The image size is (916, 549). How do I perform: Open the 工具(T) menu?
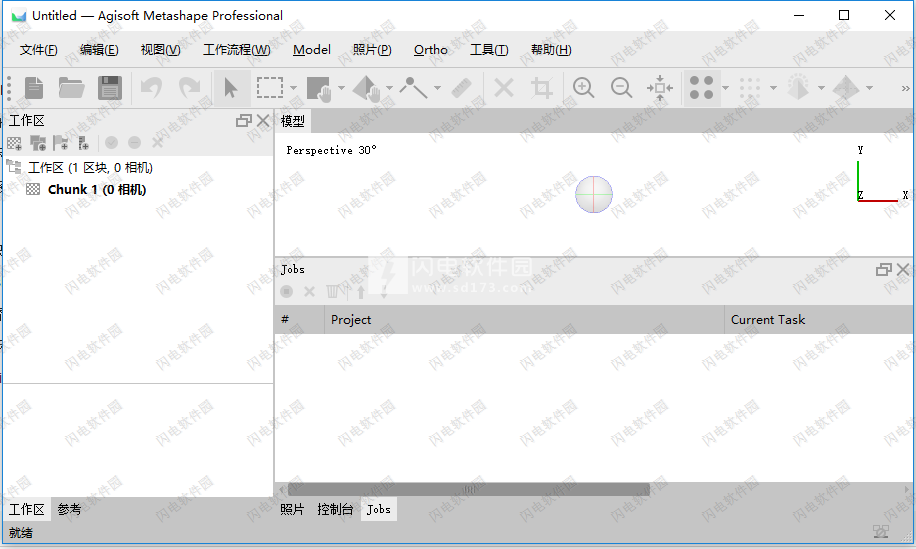tap(490, 50)
